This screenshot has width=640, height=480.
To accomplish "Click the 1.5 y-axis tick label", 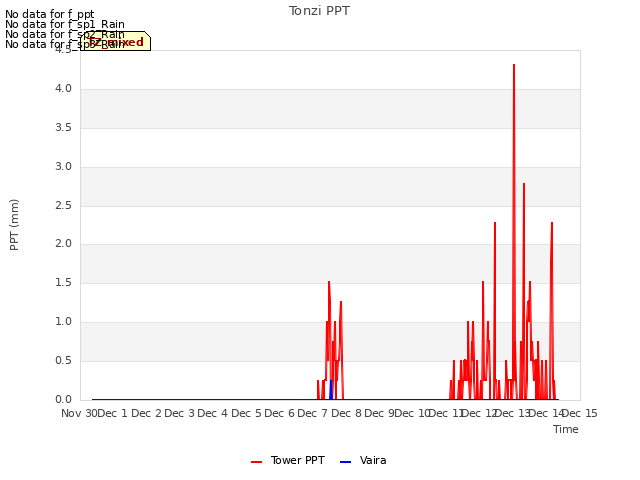I will [63, 283].
